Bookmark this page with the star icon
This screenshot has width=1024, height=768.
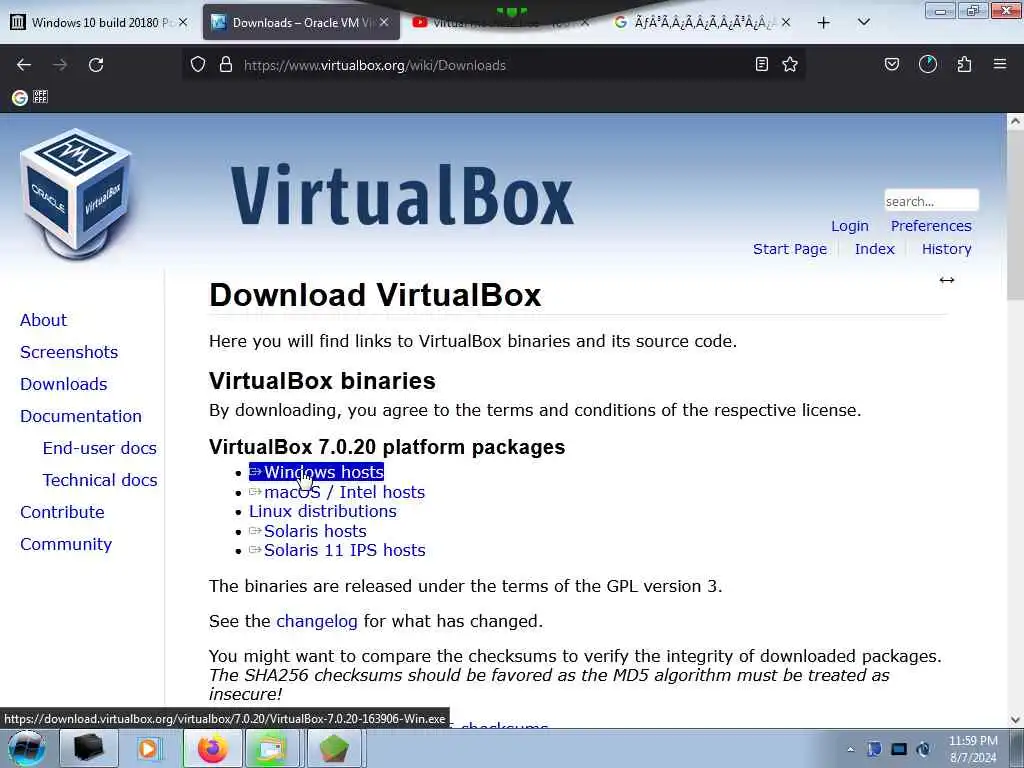pos(790,65)
